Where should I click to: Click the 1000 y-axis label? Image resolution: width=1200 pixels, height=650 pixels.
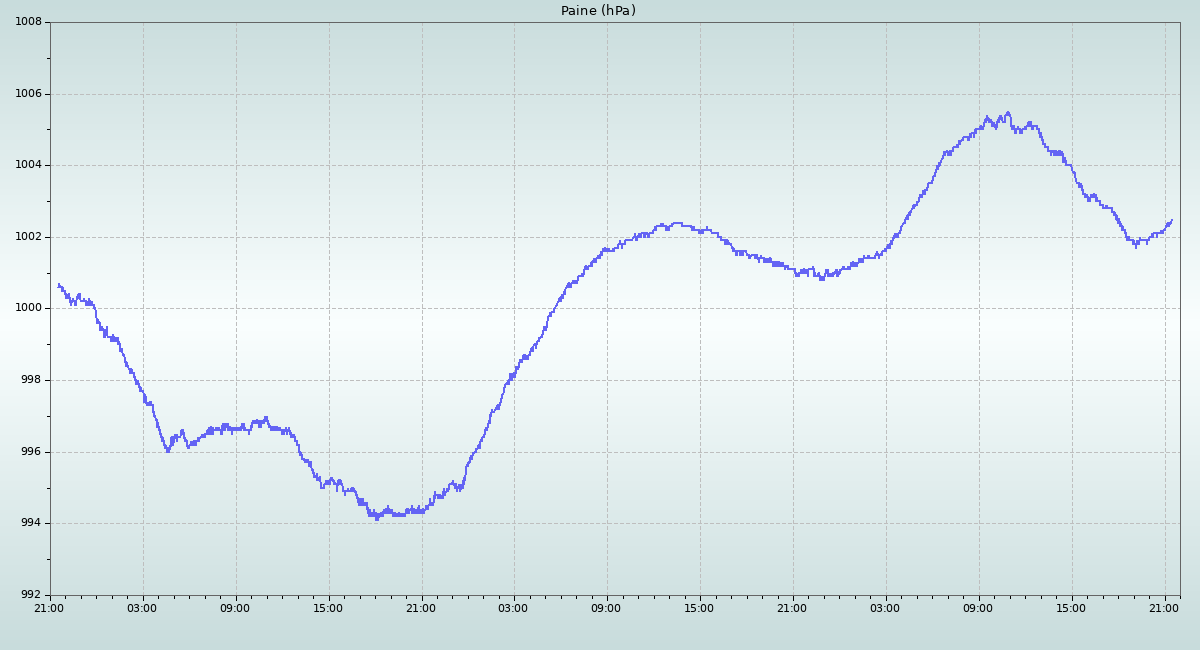[x=28, y=308]
